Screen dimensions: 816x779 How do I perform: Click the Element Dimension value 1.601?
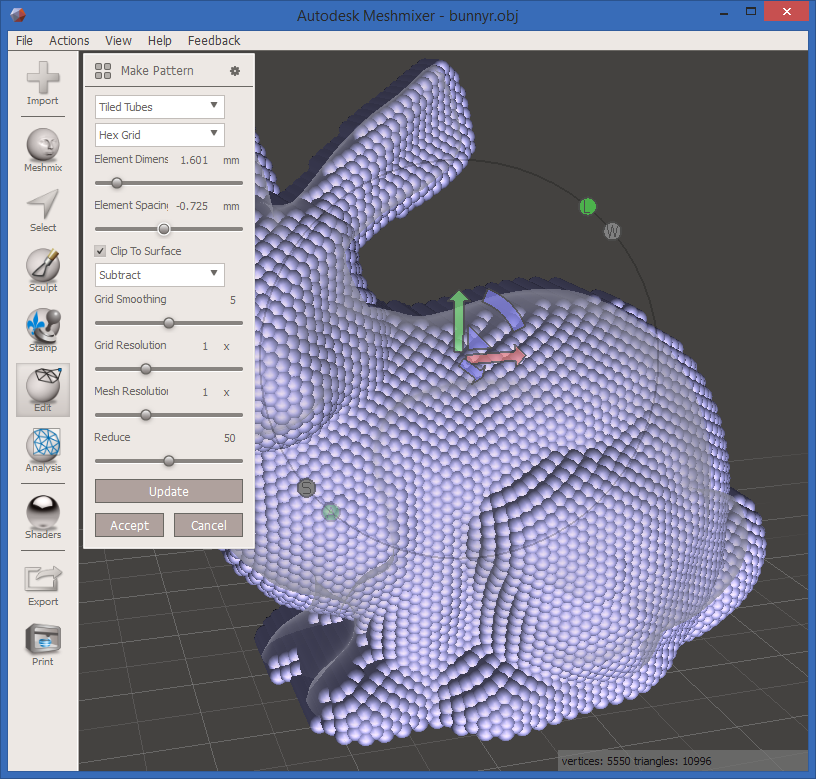[194, 160]
